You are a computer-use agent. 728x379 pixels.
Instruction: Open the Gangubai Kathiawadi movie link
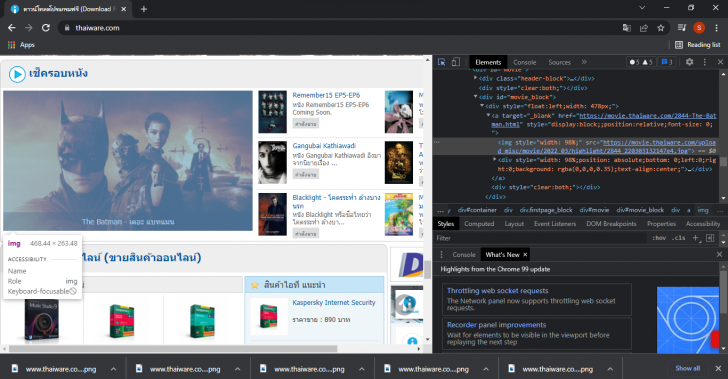(x=324, y=145)
